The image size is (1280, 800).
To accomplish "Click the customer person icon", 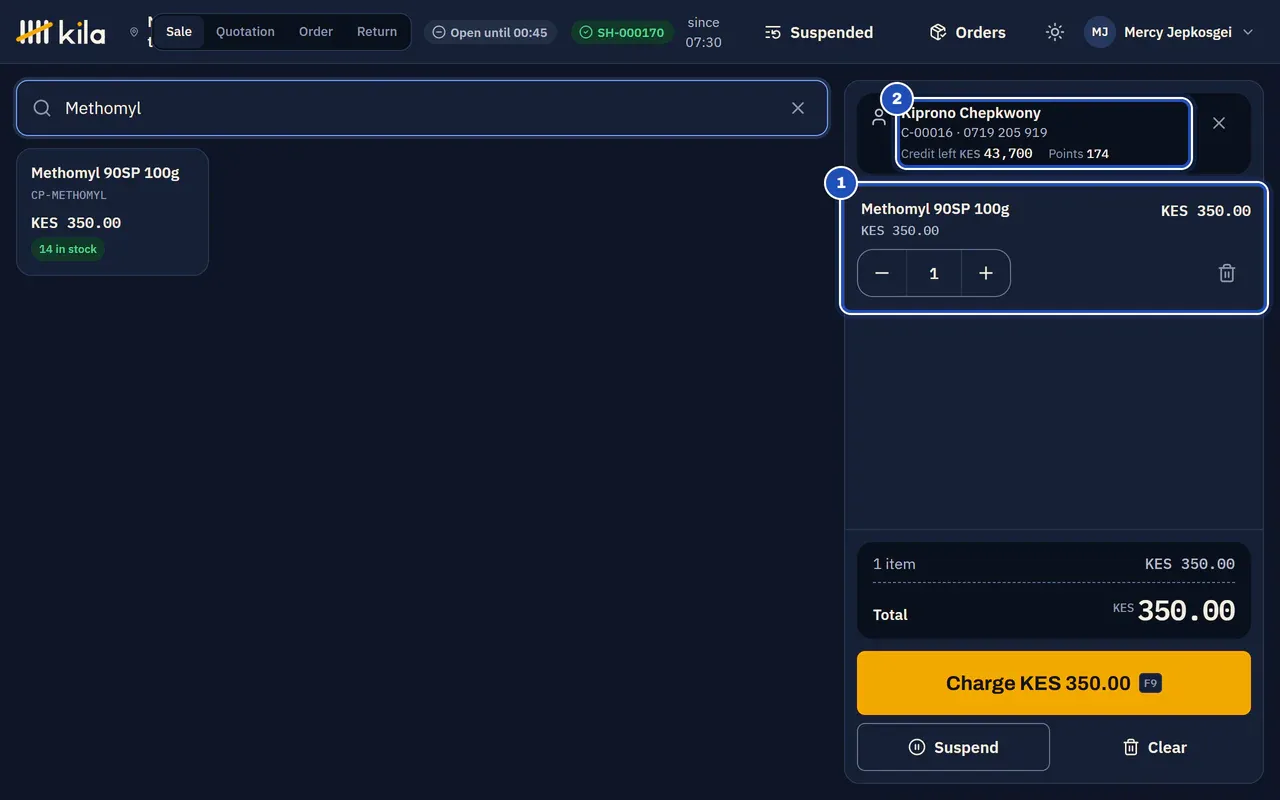I will point(879,117).
